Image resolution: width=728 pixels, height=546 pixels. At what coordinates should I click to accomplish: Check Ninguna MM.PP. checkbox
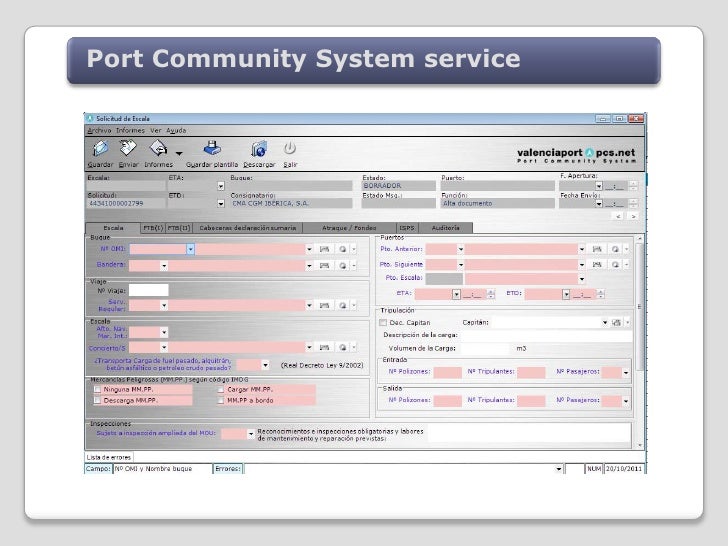point(98,389)
